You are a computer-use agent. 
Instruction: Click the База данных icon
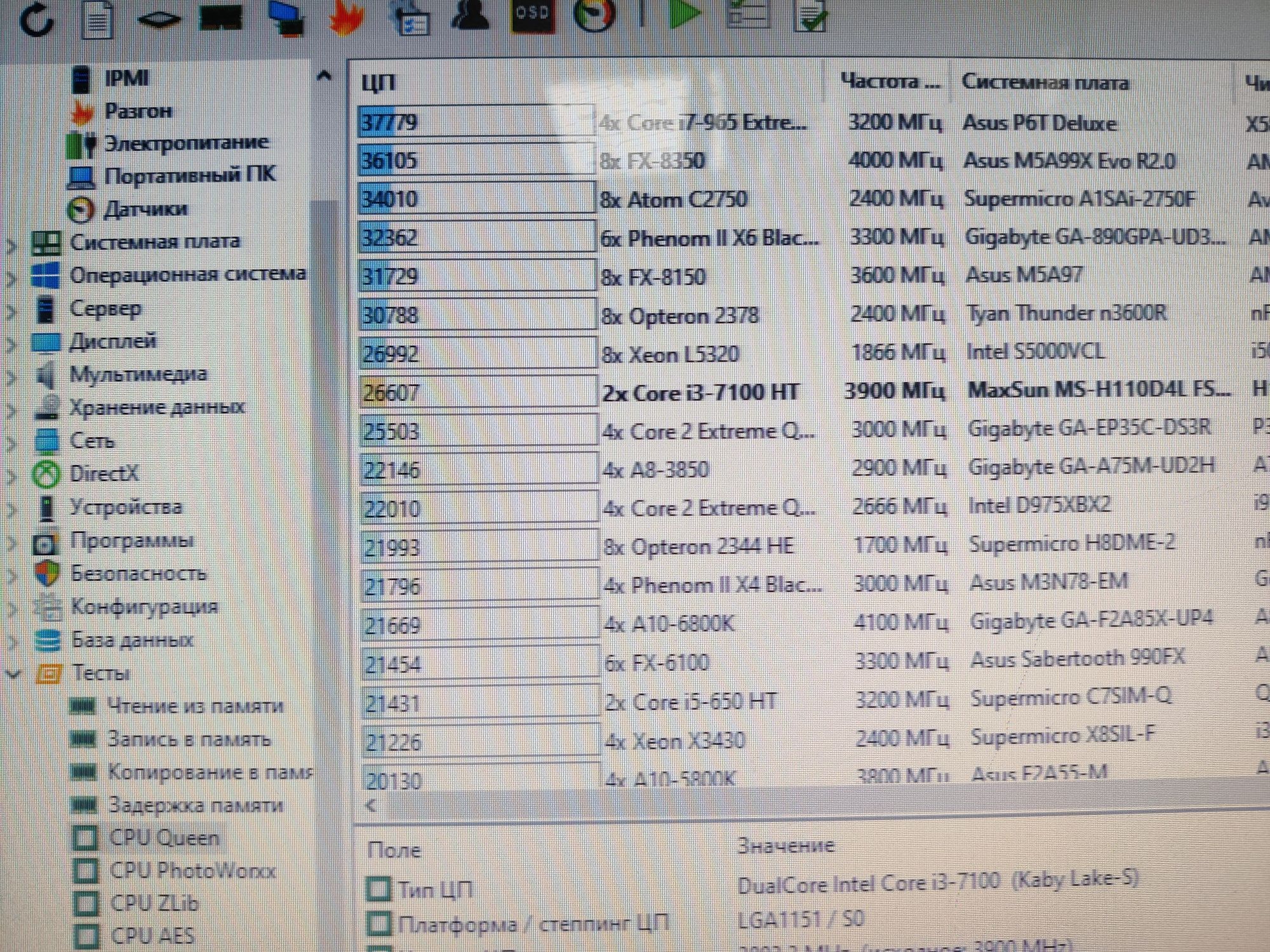point(48,640)
